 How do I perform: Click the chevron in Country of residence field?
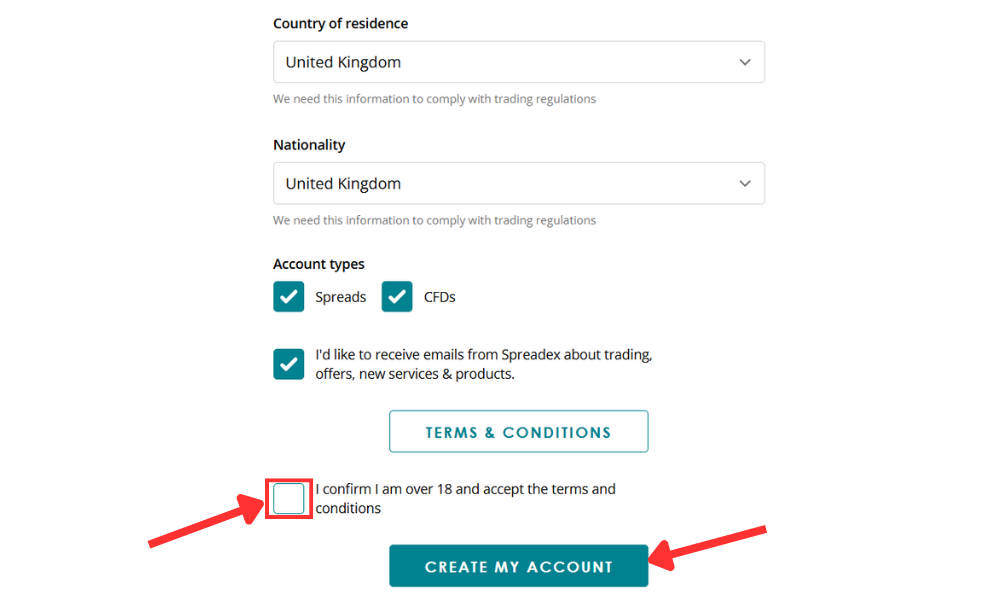coord(745,62)
